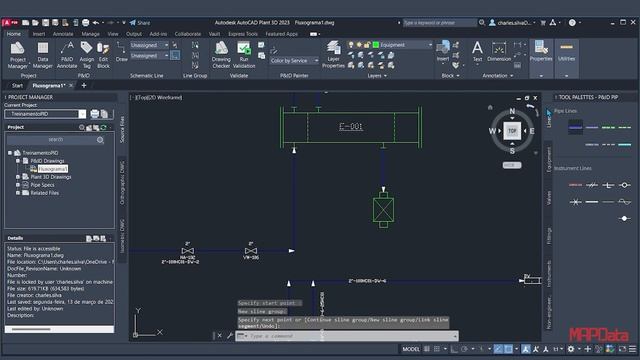Open the workspace switching gear icon
This screenshot has height=360, width=640.
point(571,349)
